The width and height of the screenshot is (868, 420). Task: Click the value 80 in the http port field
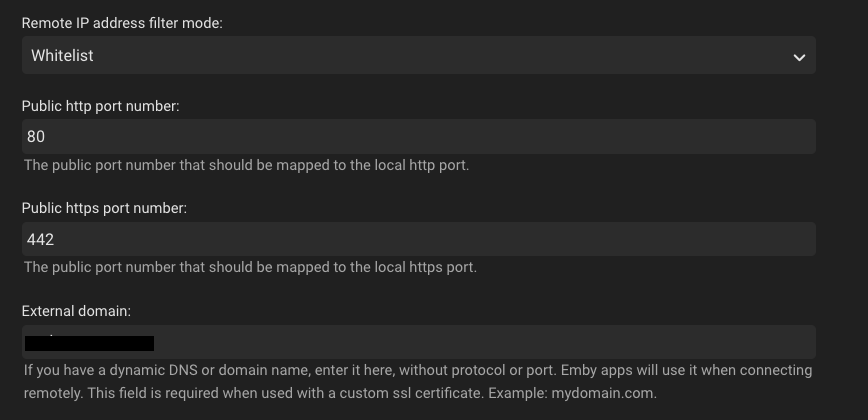pyautogui.click(x=36, y=137)
